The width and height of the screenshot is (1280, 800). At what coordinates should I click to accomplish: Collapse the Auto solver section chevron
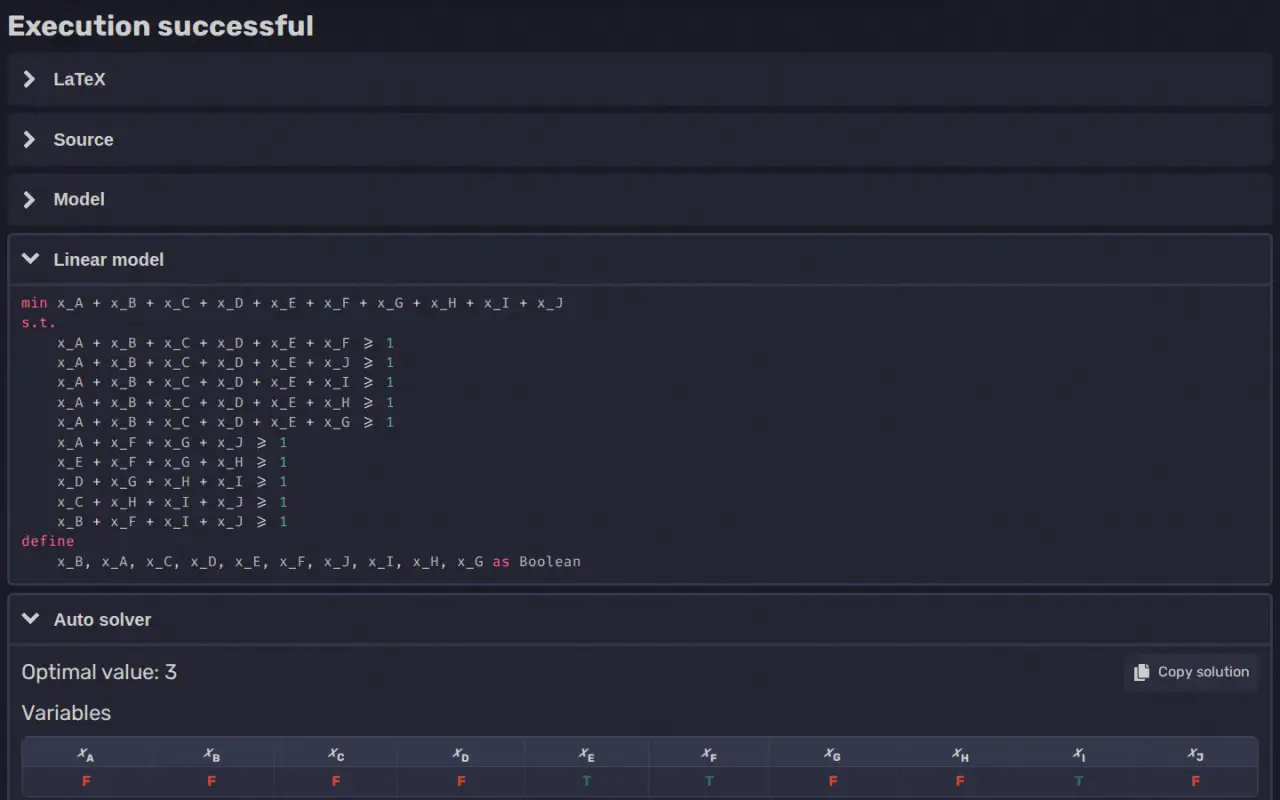point(30,619)
